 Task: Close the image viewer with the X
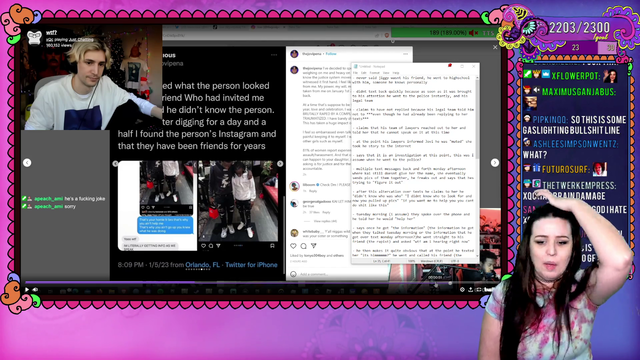click(x=495, y=47)
